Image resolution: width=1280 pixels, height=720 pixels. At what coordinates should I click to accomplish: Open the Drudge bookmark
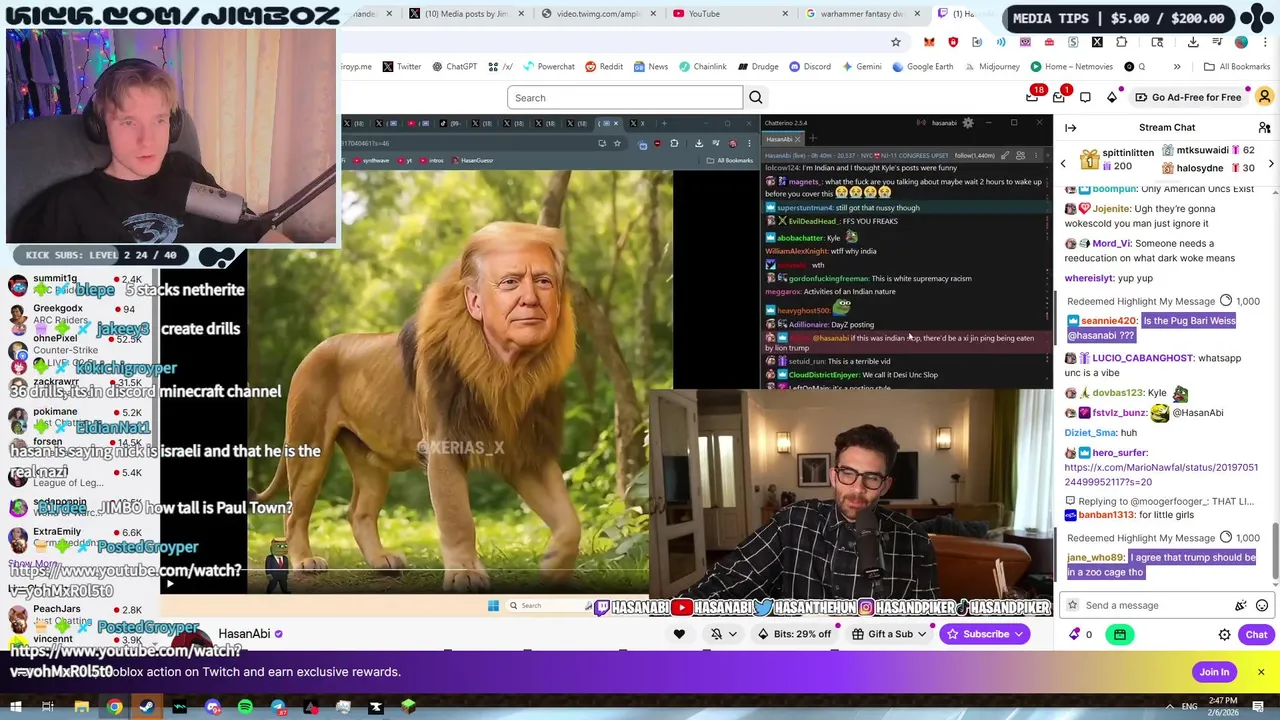point(758,67)
